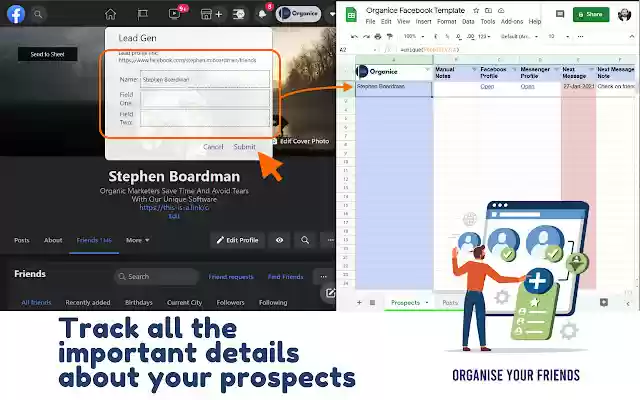Image resolution: width=640 pixels, height=400 pixels.
Task: Open the Friend requests link
Action: click(231, 277)
